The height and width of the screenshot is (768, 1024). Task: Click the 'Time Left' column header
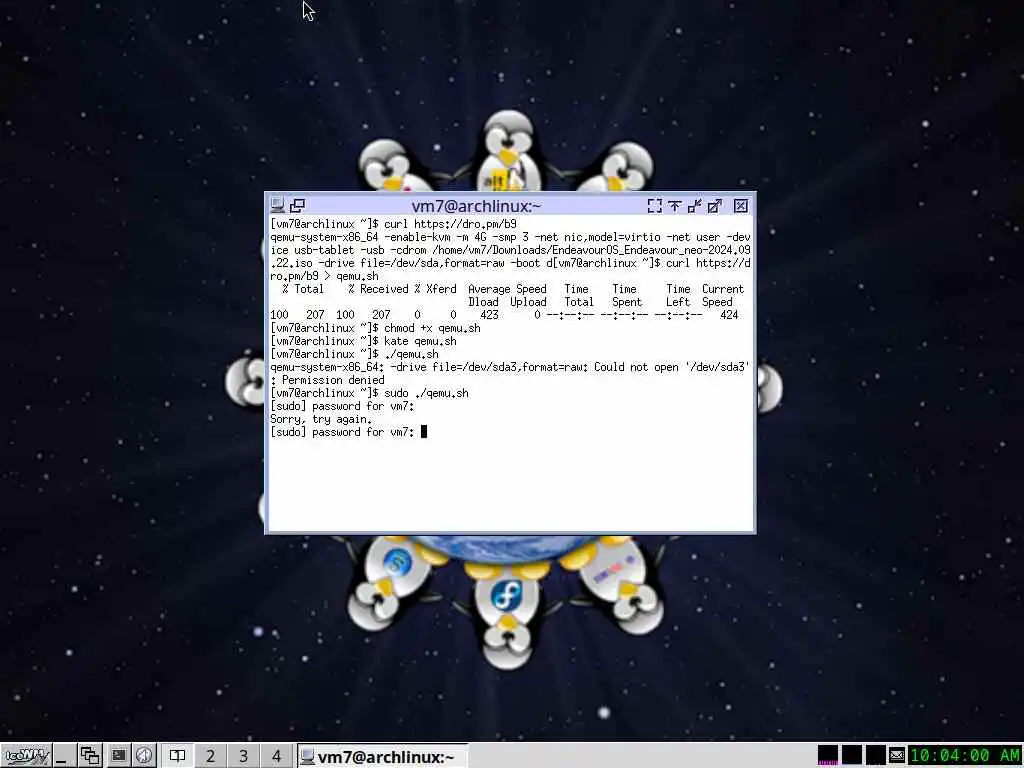[678, 295]
